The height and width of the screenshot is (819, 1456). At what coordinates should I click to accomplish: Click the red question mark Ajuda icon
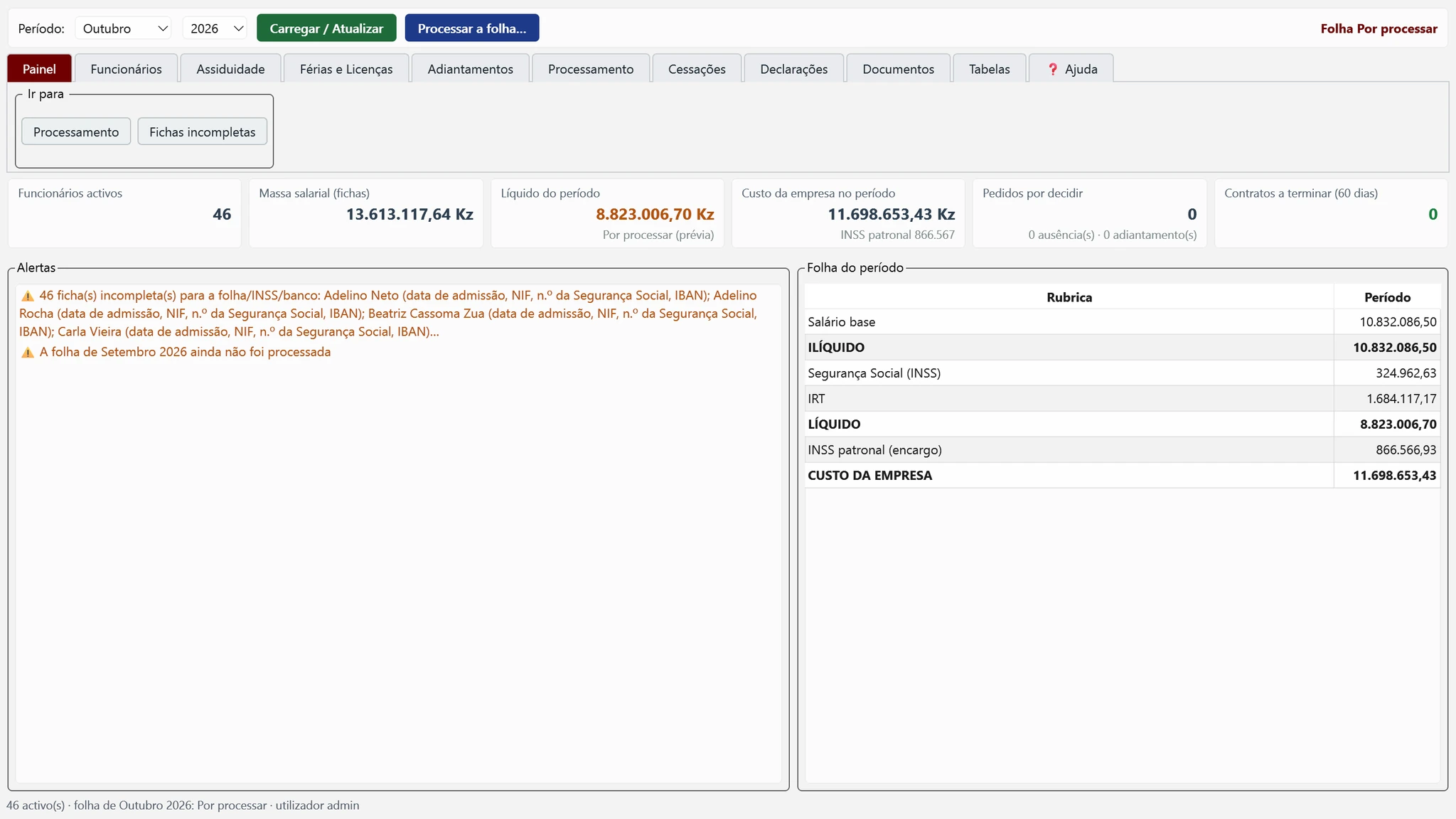(x=1053, y=69)
